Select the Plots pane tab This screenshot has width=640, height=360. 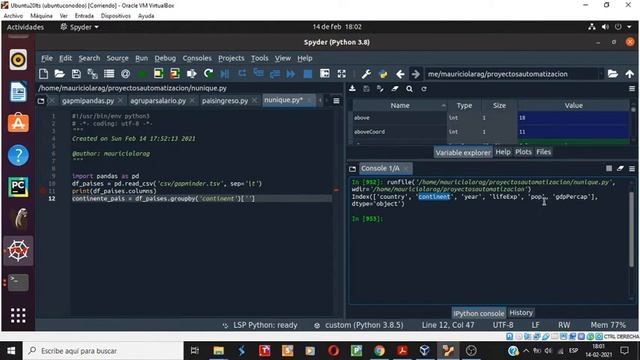pos(523,152)
